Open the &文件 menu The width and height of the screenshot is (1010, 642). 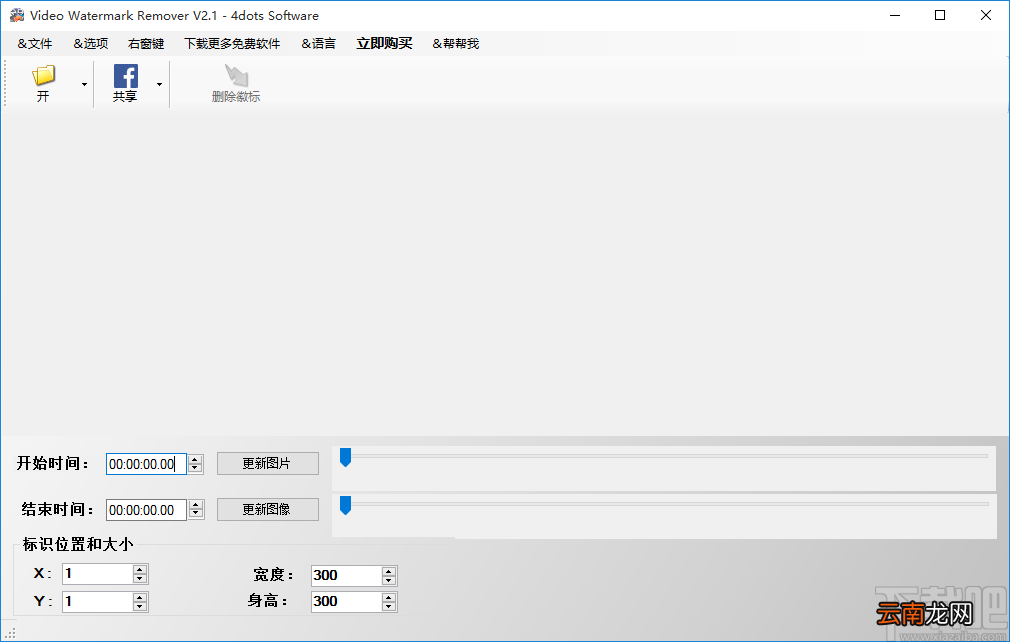[x=35, y=44]
